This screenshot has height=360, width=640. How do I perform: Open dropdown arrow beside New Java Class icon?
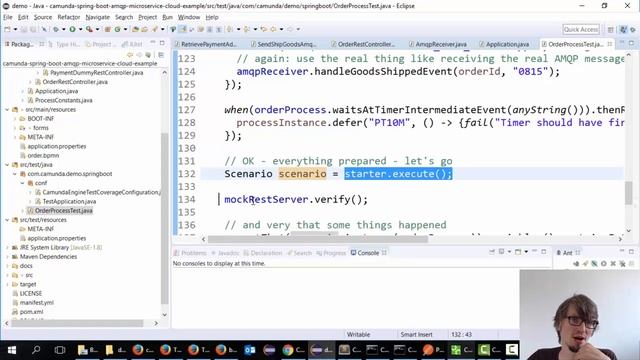(125, 29)
